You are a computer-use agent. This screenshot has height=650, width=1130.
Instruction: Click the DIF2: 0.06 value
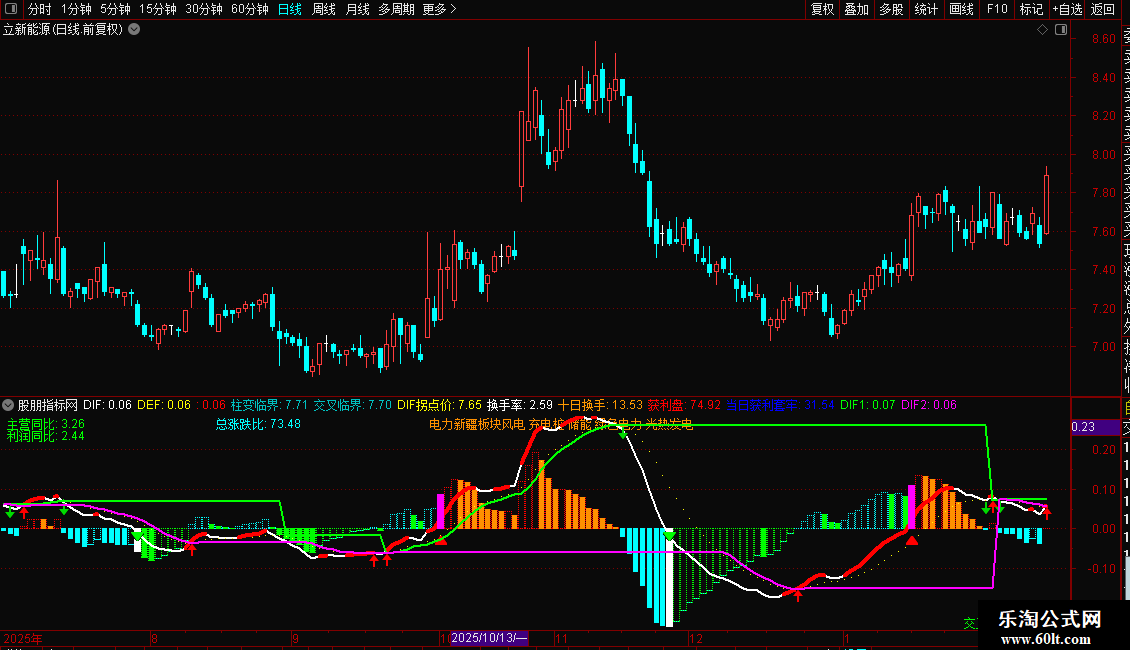click(929, 405)
